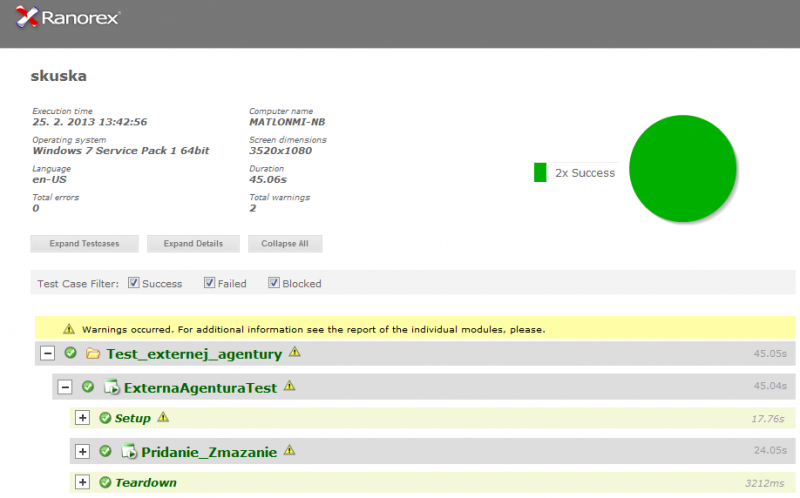The height and width of the screenshot is (498, 800).
Task: Toggle the Blocked filter checkbox
Action: [x=274, y=283]
